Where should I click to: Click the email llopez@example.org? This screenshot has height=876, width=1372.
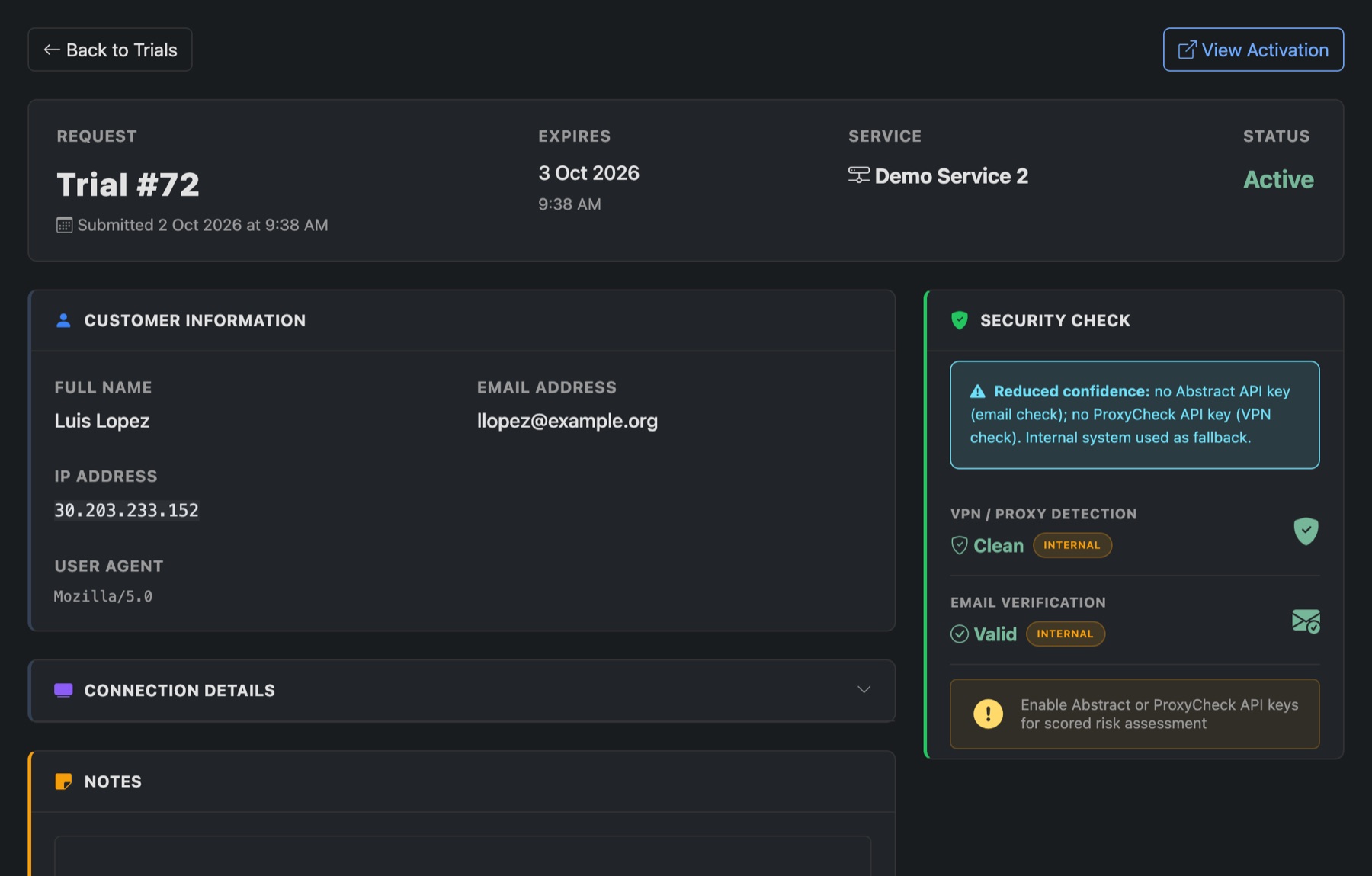(567, 421)
